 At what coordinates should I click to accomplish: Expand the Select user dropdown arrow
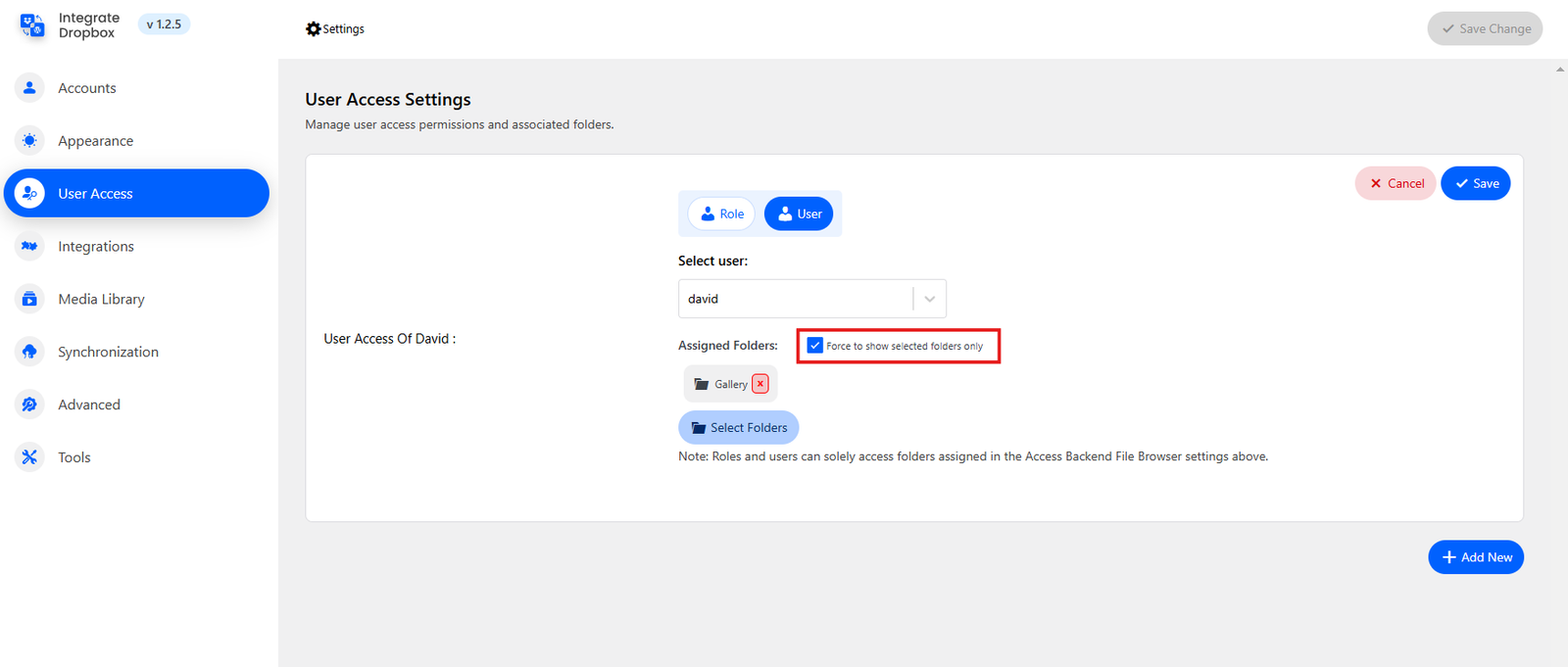tap(930, 299)
